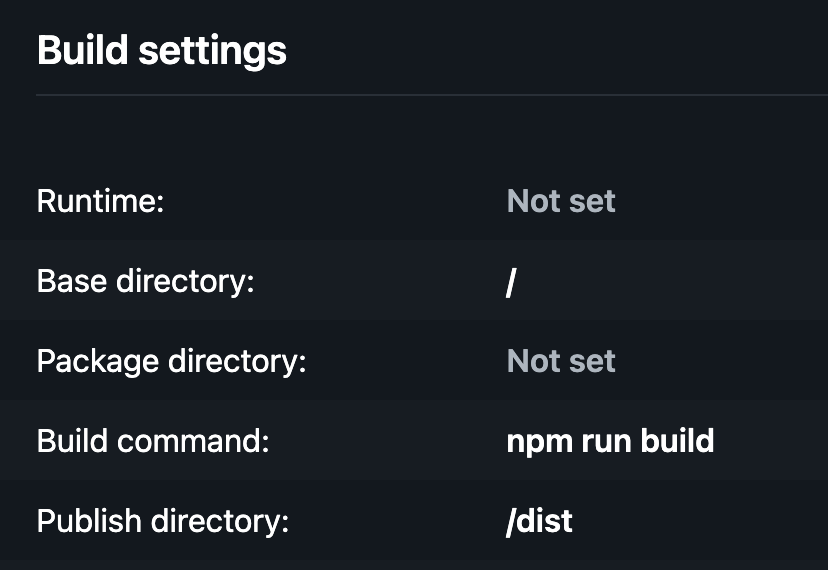This screenshot has width=828, height=570.
Task: Click the word Build in the heading
Action: 82,51
